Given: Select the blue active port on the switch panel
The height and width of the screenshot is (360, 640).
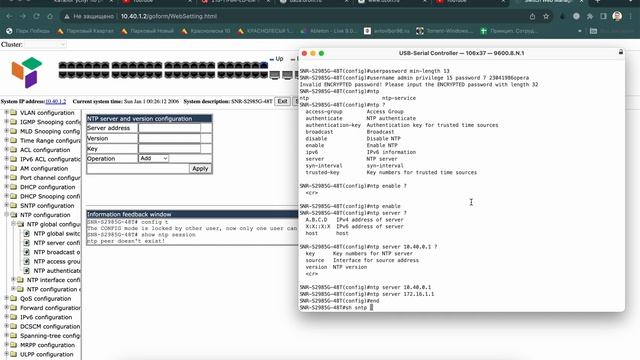Looking at the screenshot, I should coord(264,65).
